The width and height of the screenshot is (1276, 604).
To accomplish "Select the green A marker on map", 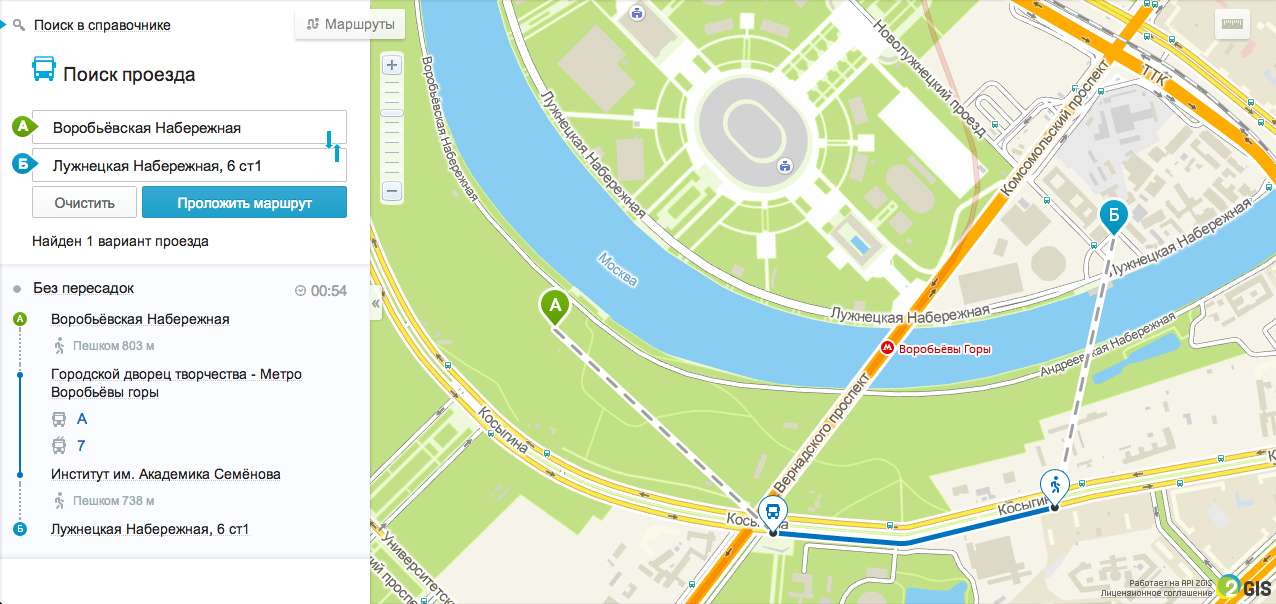I will coord(555,305).
